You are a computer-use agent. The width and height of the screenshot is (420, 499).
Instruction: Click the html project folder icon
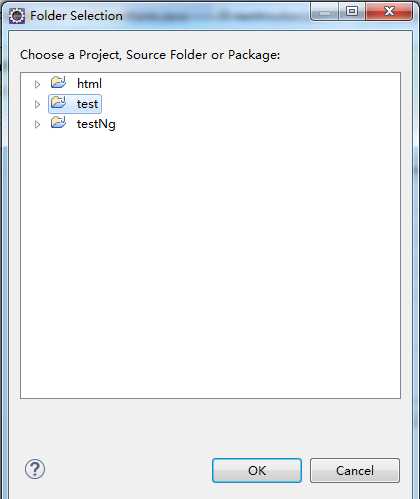coord(59,82)
